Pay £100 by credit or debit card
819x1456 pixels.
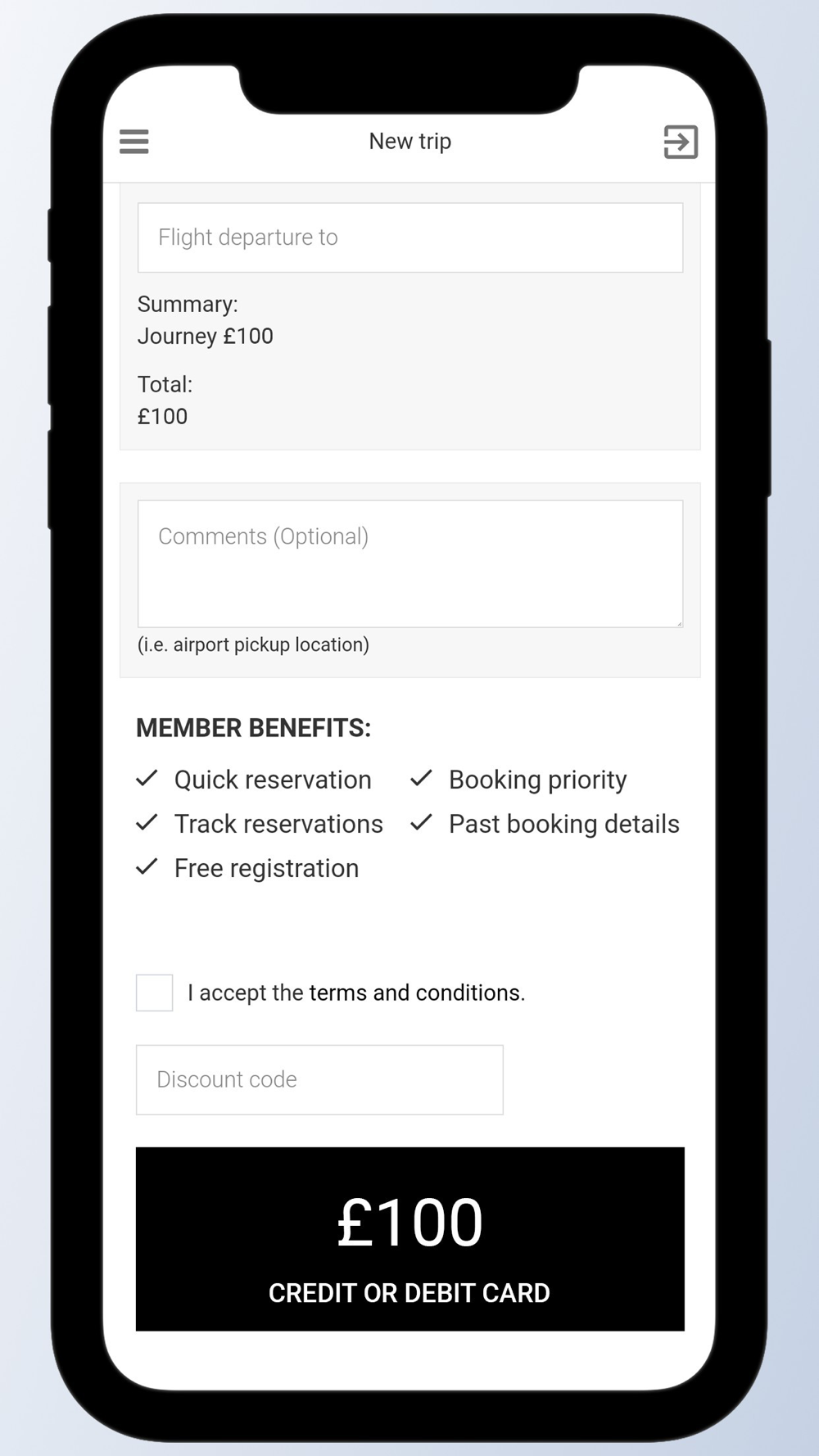(410, 1239)
